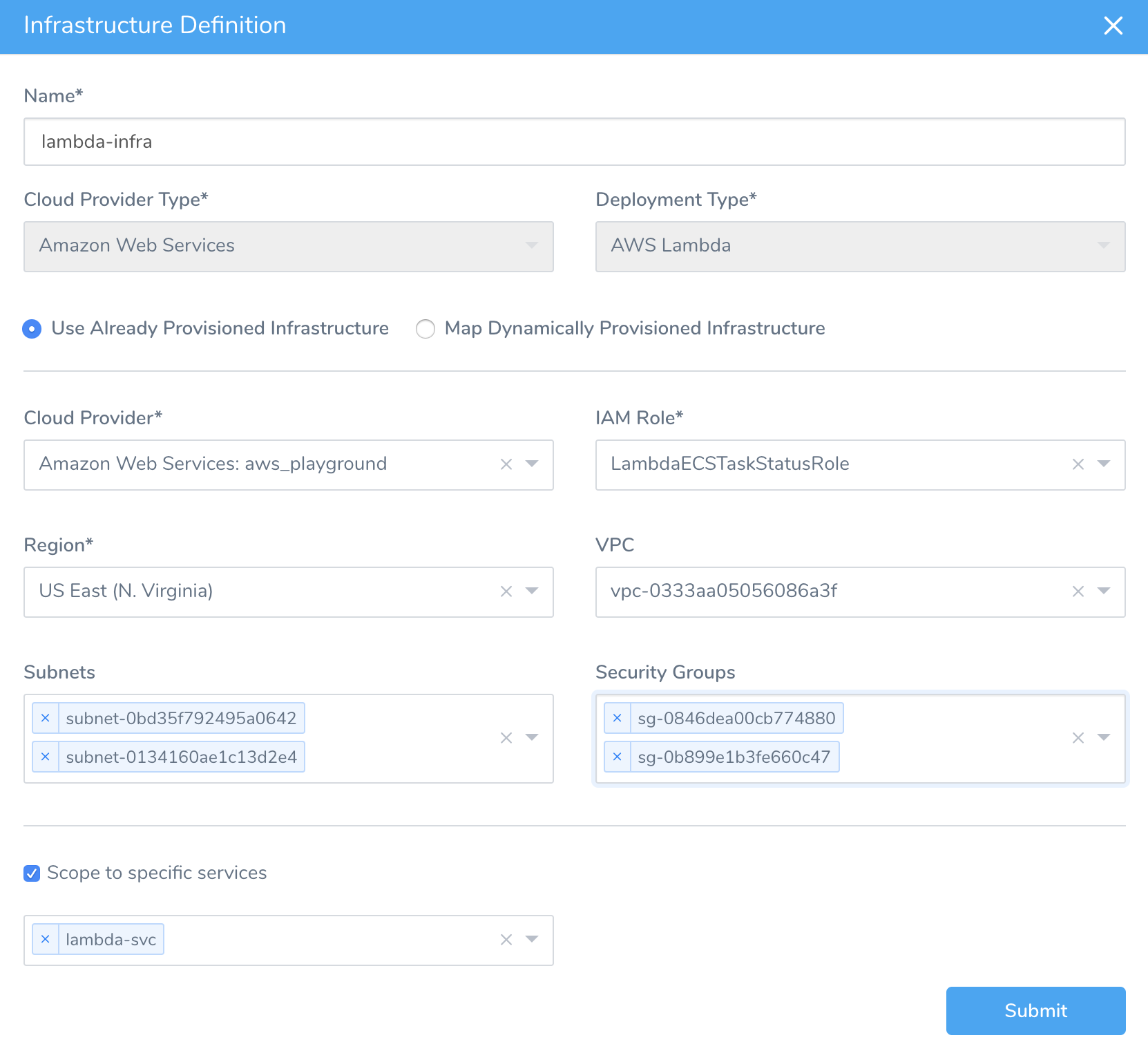Open the Deployment Type dropdown

tap(861, 246)
